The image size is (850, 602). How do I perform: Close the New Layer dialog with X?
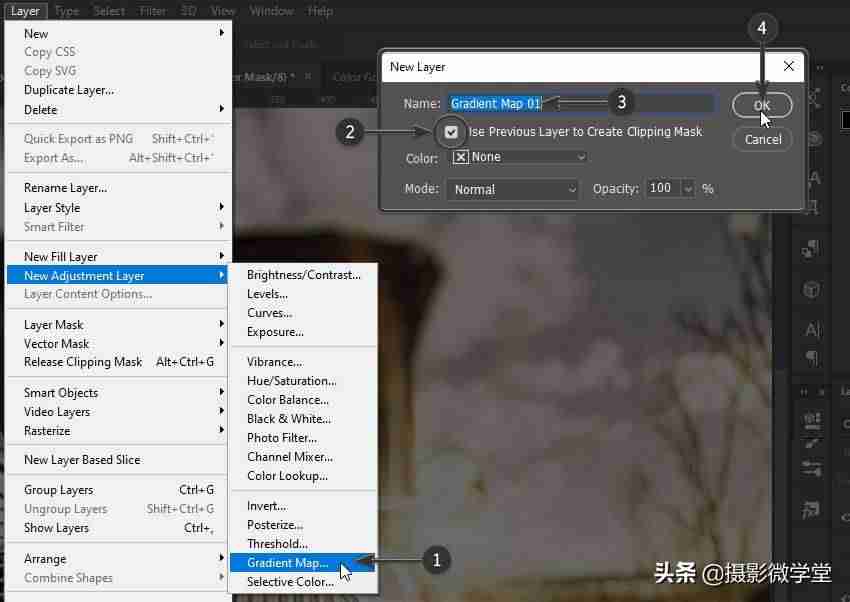[789, 66]
